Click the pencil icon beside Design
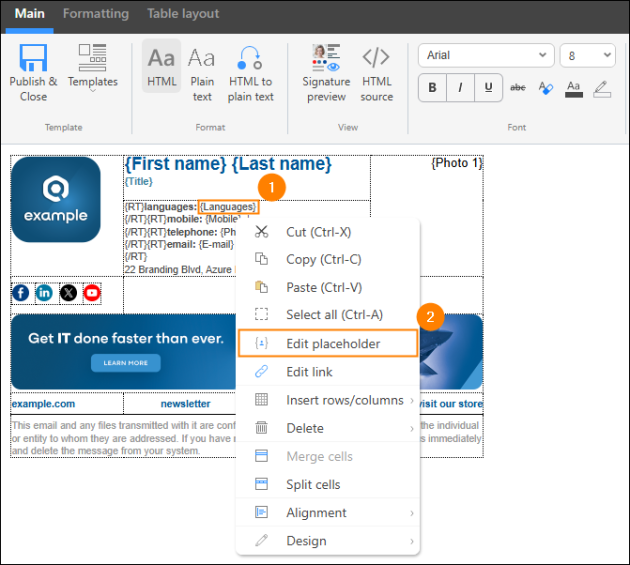Image resolution: width=630 pixels, height=565 pixels. 262,540
